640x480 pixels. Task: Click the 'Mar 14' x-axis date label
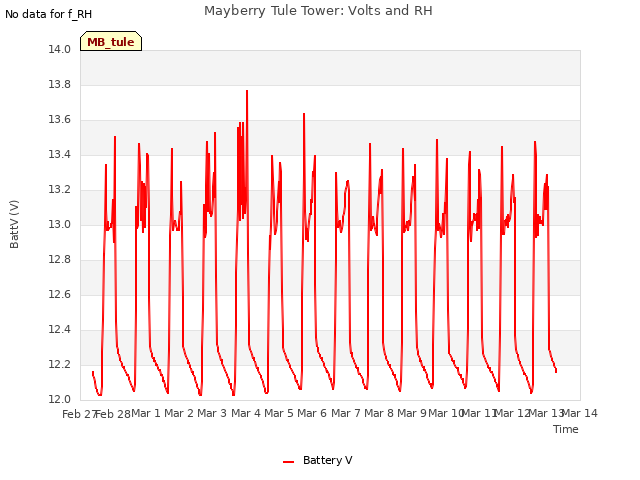580,413
